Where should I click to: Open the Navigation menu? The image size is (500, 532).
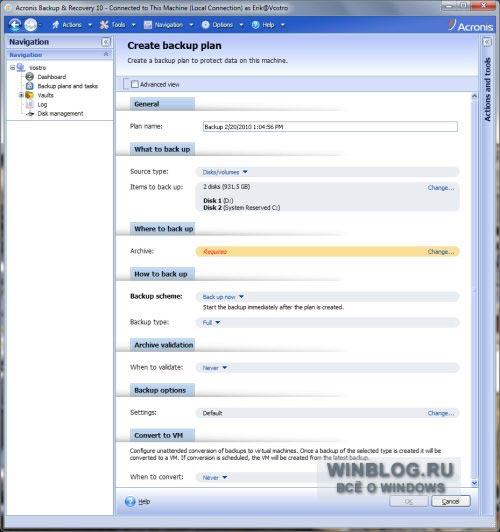(169, 25)
